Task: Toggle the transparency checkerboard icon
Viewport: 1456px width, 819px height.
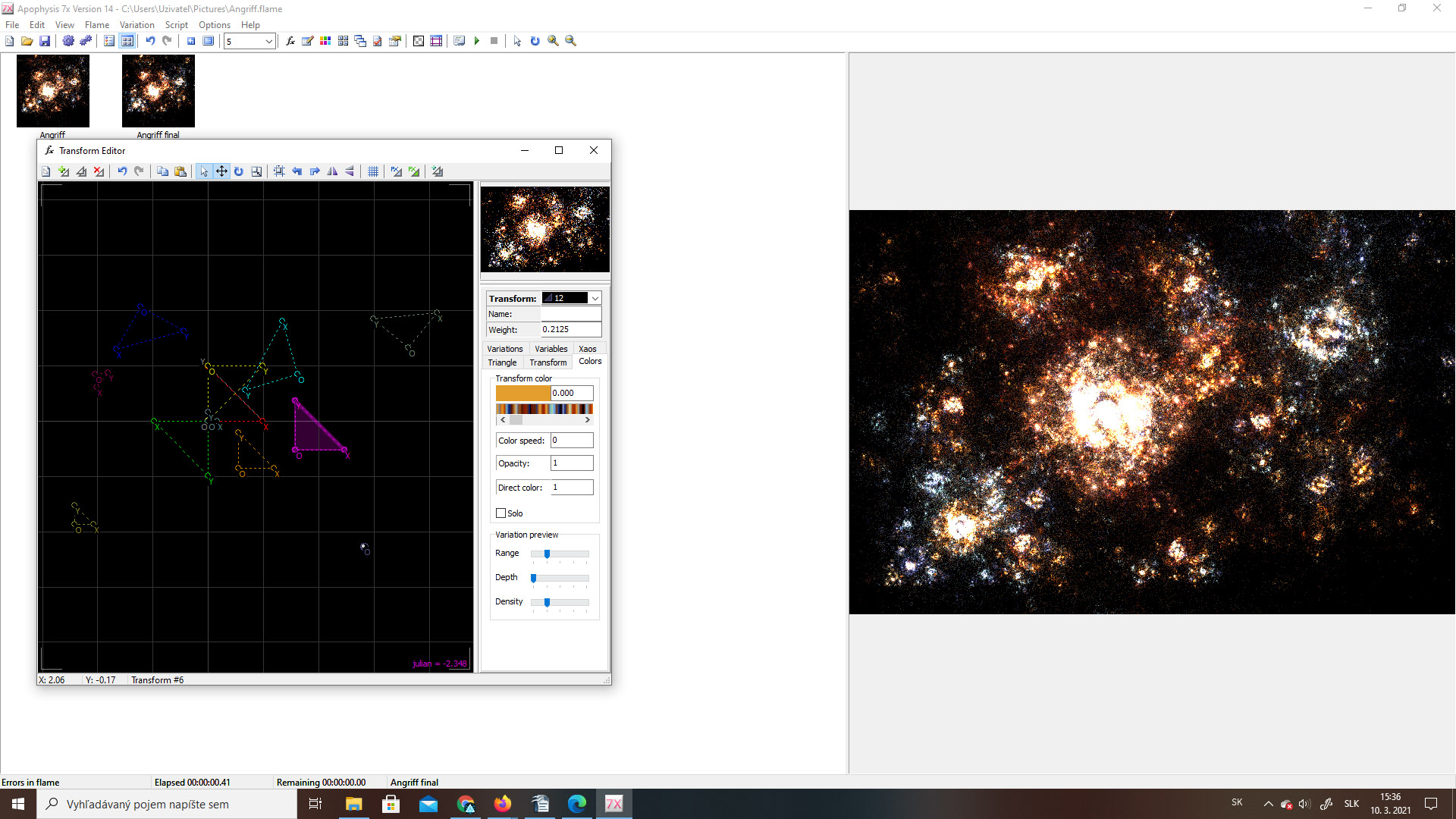Action: coord(419,41)
